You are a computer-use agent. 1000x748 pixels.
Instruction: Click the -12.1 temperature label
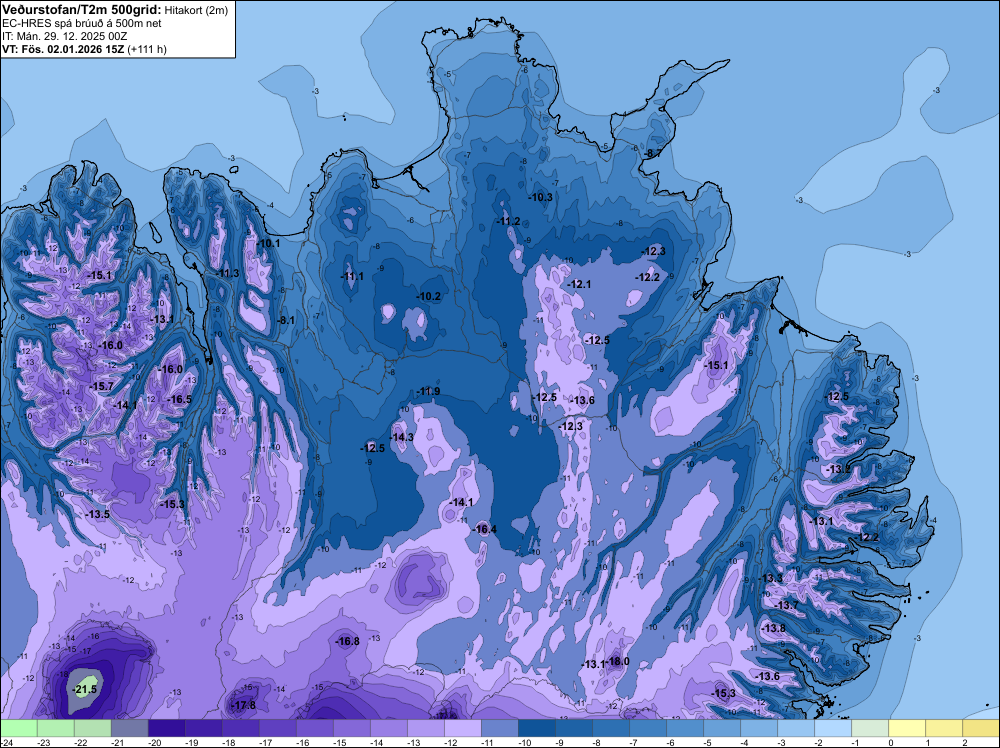[579, 284]
